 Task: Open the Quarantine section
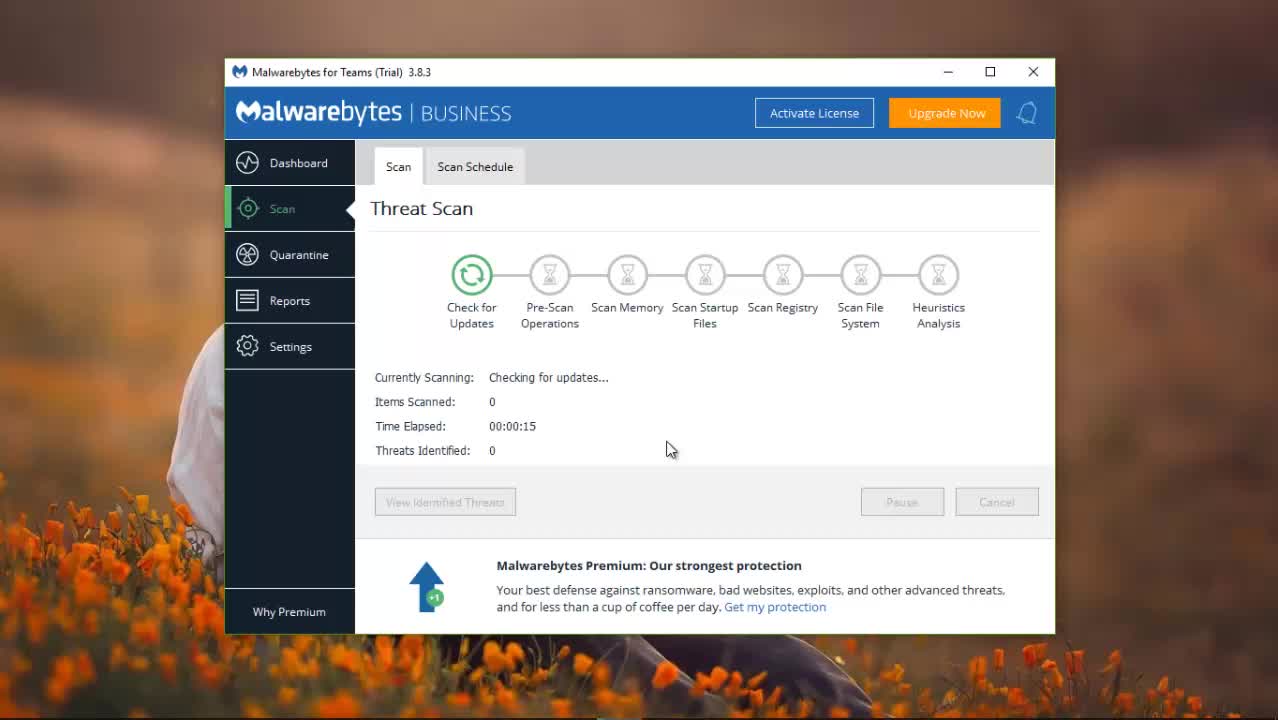290,255
